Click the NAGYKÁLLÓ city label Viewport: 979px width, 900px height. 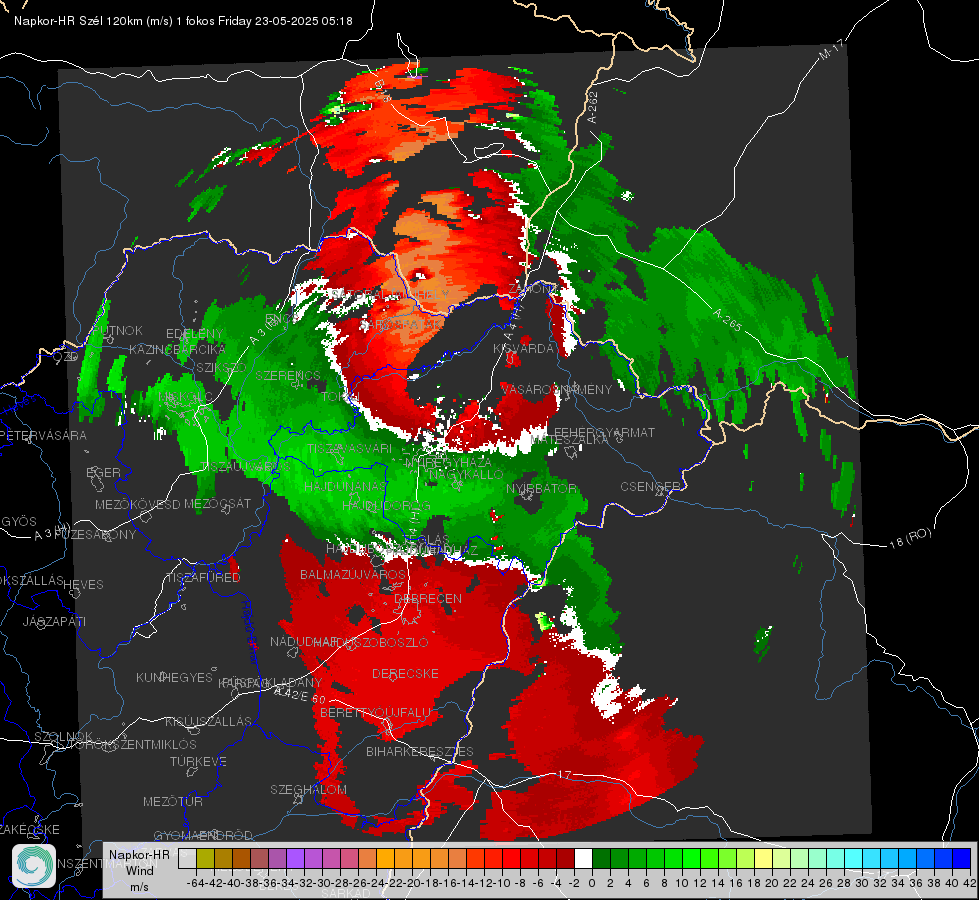click(x=466, y=475)
